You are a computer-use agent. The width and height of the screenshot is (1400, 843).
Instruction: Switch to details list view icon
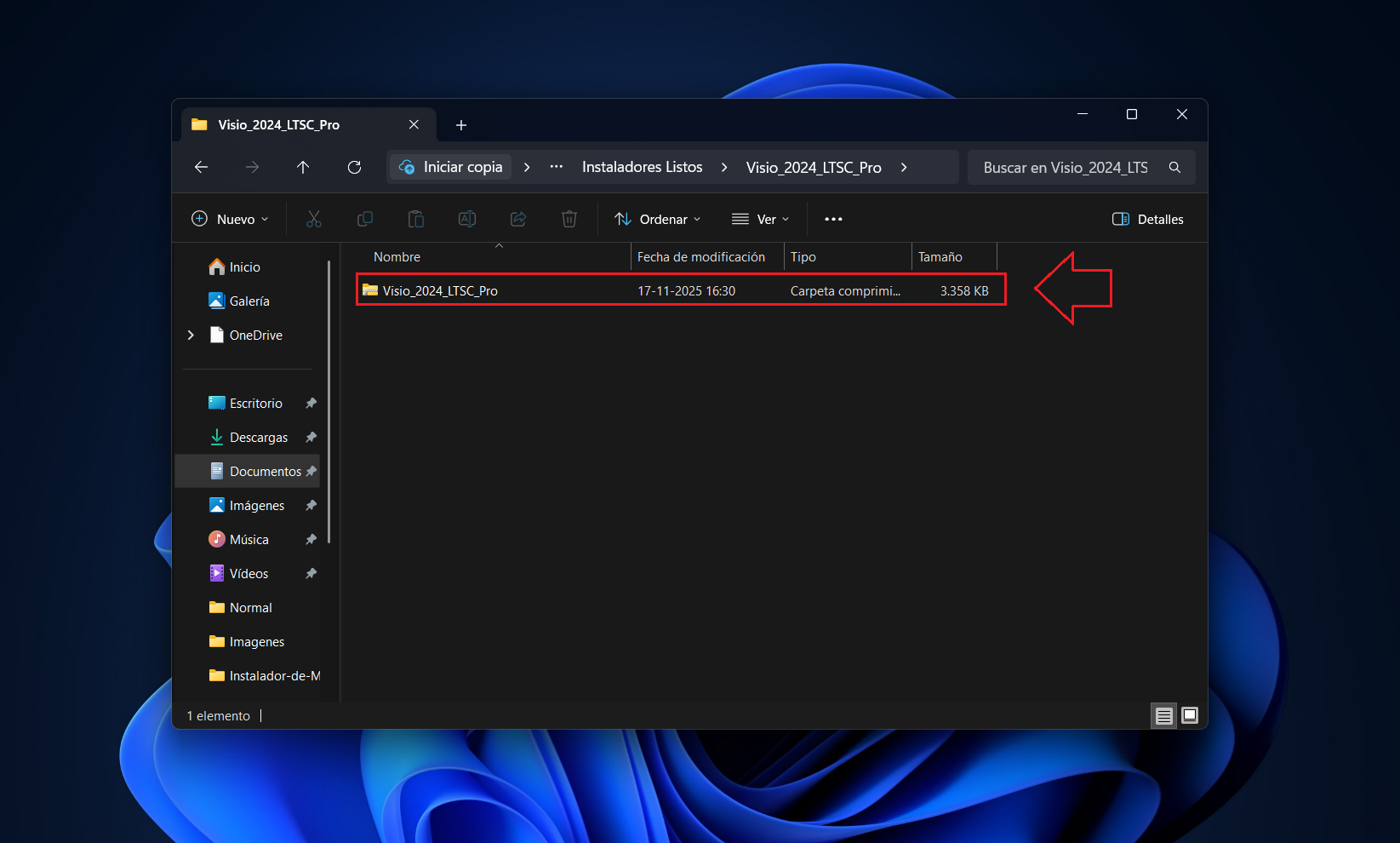[x=1164, y=716]
